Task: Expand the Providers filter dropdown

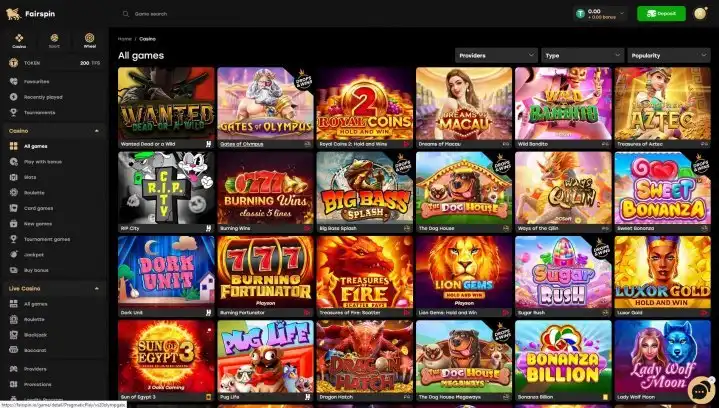Action: tap(496, 55)
